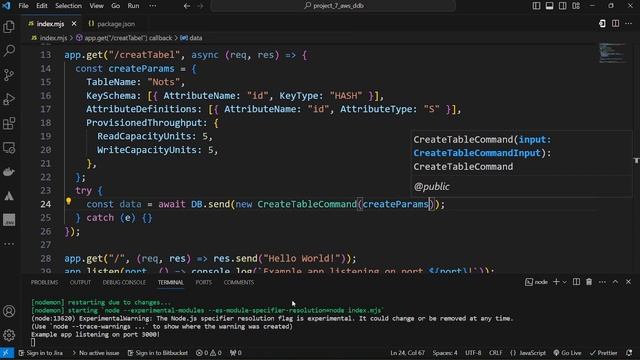Split the terminal
Viewport: 640px width, 360px height.
coord(576,282)
